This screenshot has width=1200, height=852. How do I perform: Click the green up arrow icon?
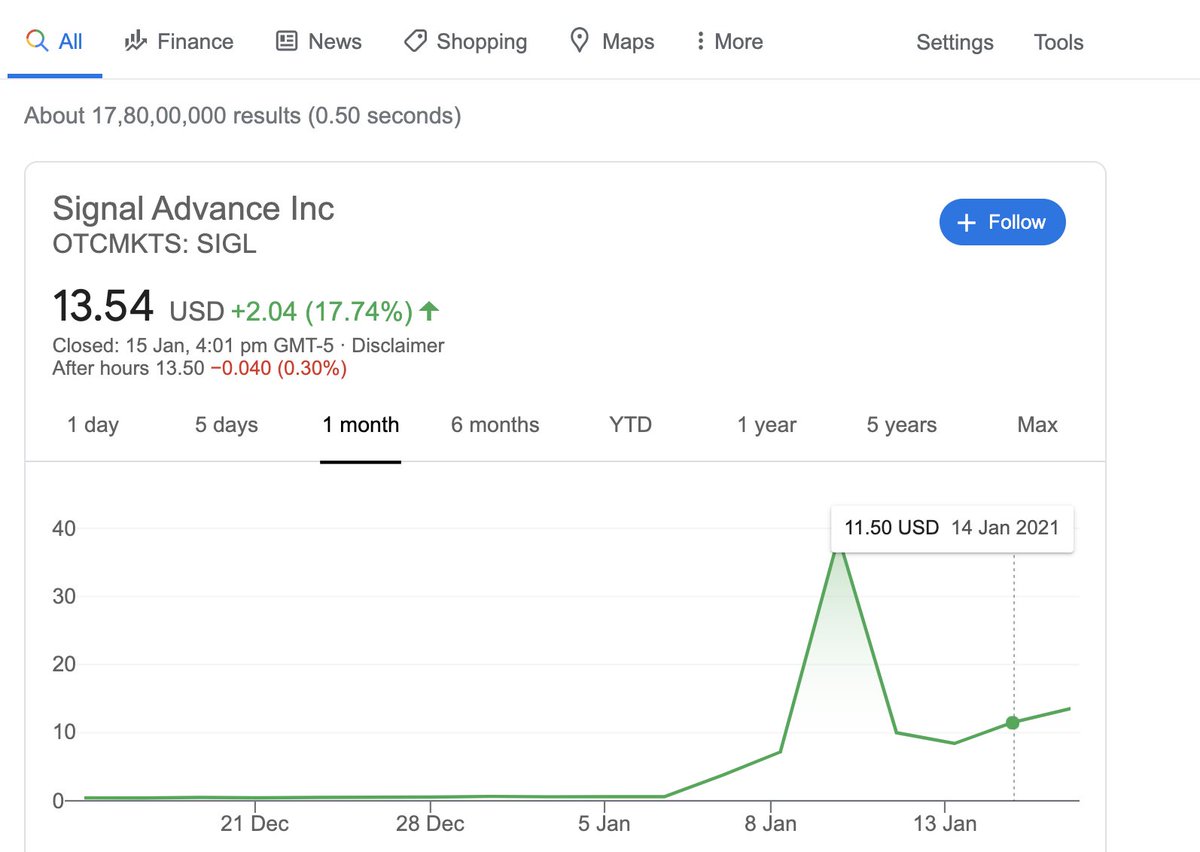429,312
